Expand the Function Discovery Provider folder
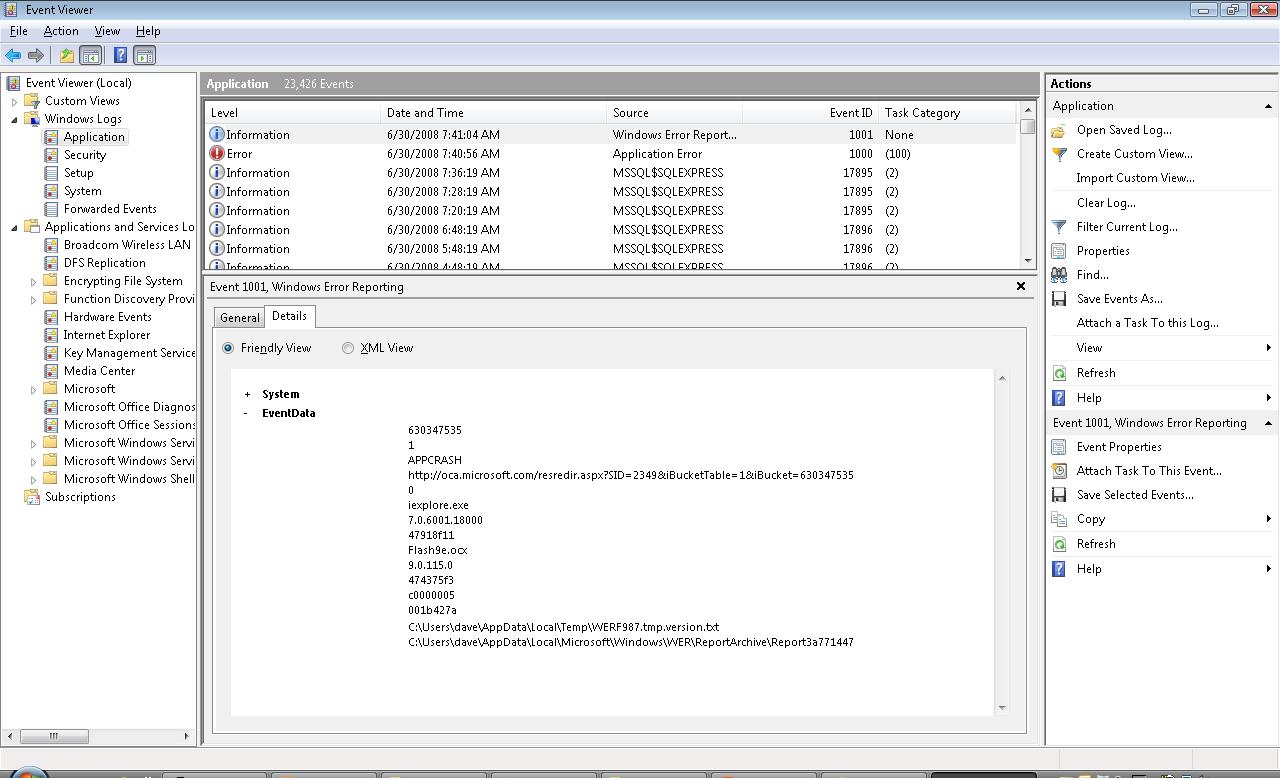 [x=33, y=299]
